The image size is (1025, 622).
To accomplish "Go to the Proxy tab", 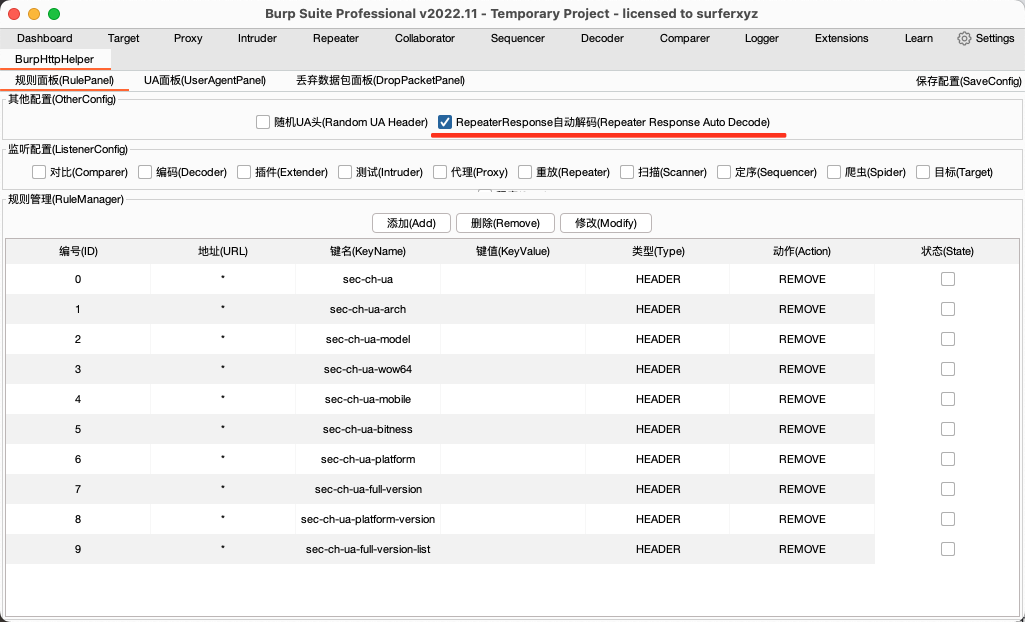I will 188,39.
